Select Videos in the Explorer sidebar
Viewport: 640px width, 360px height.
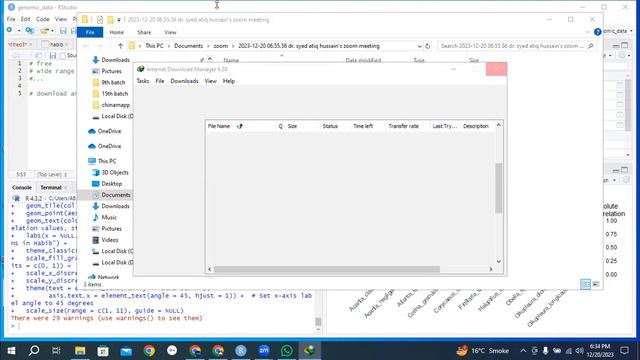click(105, 240)
